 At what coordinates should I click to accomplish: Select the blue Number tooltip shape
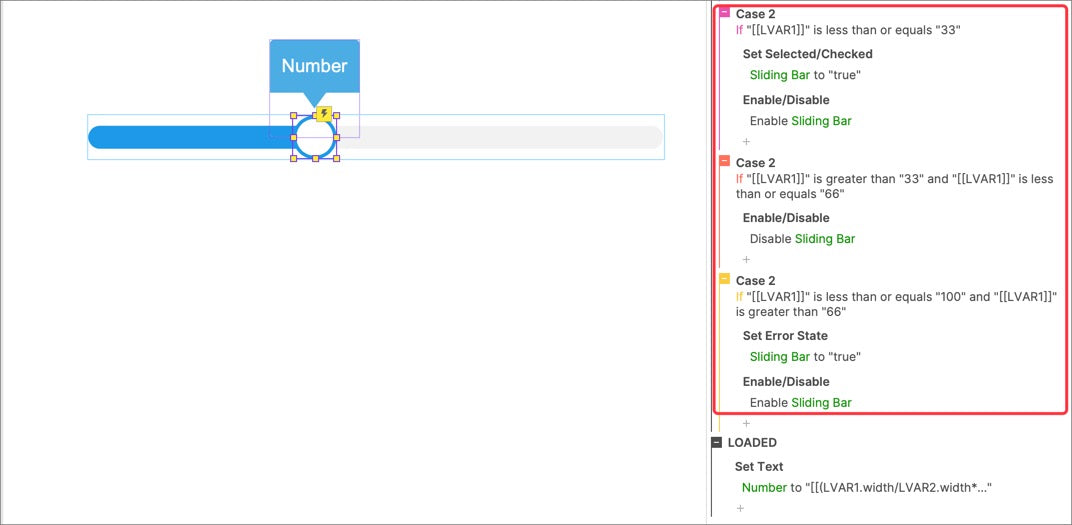314,67
